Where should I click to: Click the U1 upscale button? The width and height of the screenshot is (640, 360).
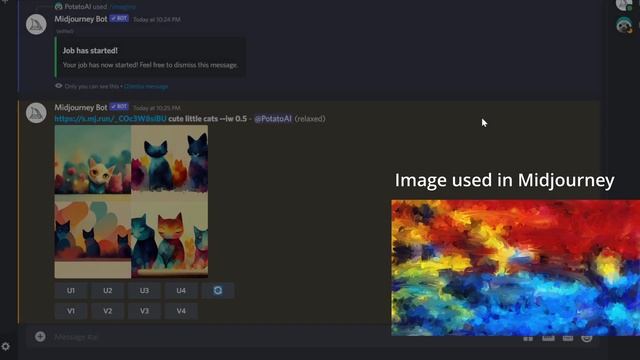[x=71, y=291]
